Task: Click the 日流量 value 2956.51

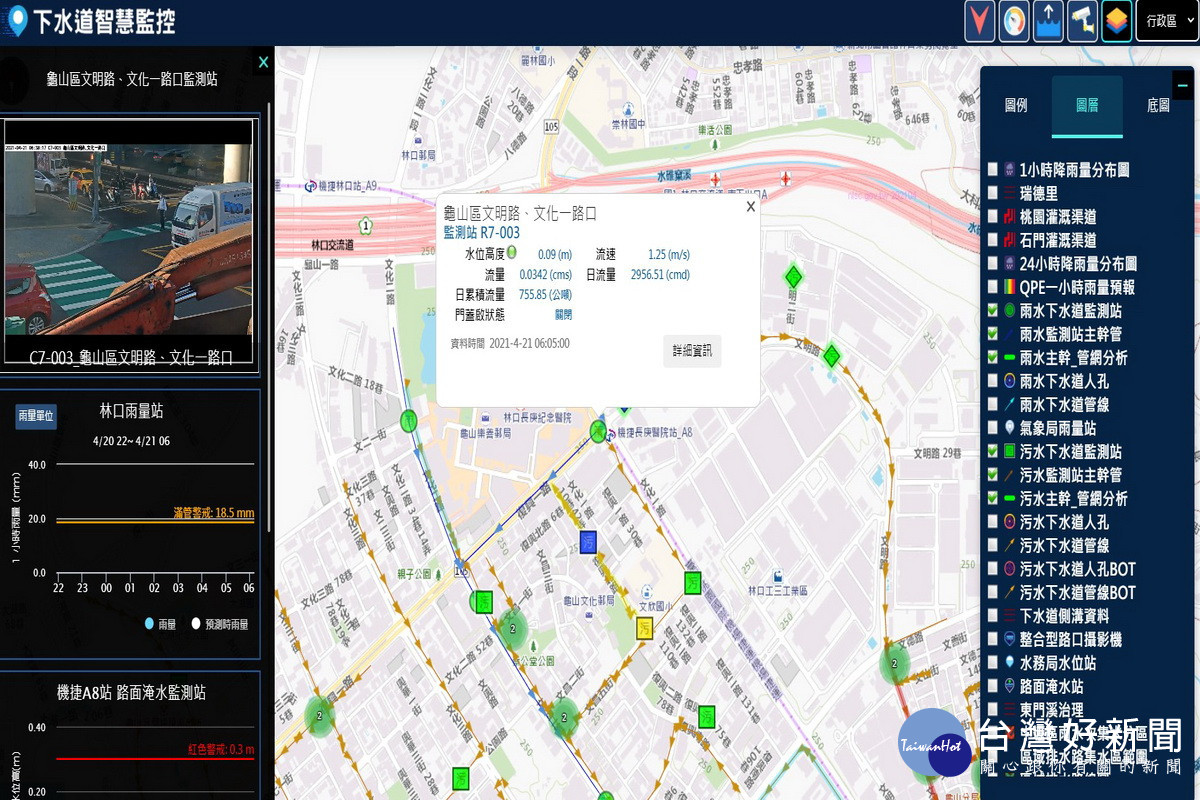Action: click(x=660, y=275)
